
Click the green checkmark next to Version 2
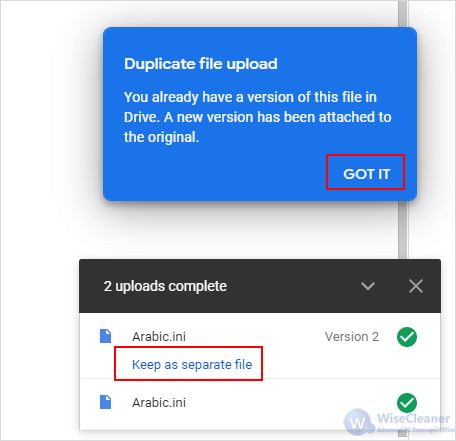(x=407, y=337)
